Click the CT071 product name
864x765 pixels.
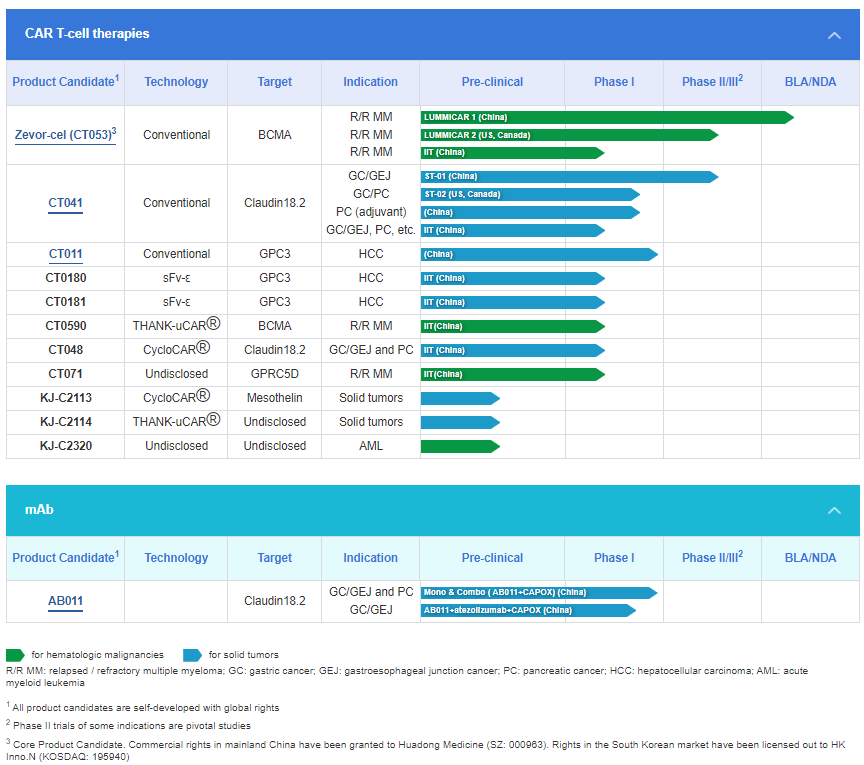click(66, 374)
